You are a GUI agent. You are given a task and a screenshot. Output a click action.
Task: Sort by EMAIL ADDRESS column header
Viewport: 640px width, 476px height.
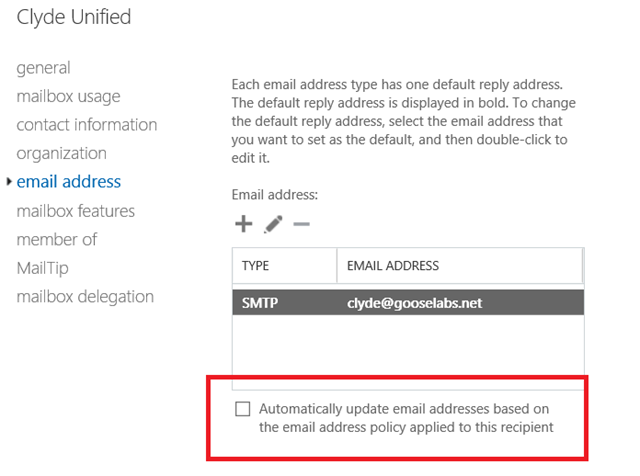pos(460,265)
